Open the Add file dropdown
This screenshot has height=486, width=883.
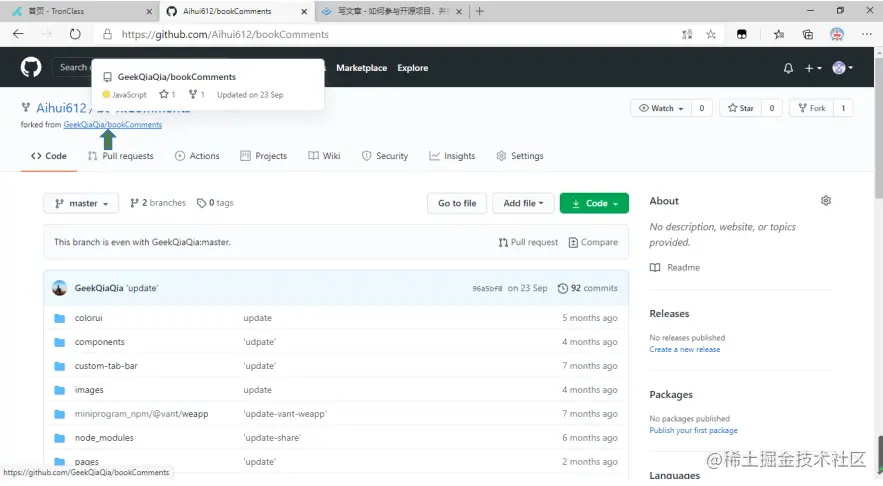(x=523, y=203)
